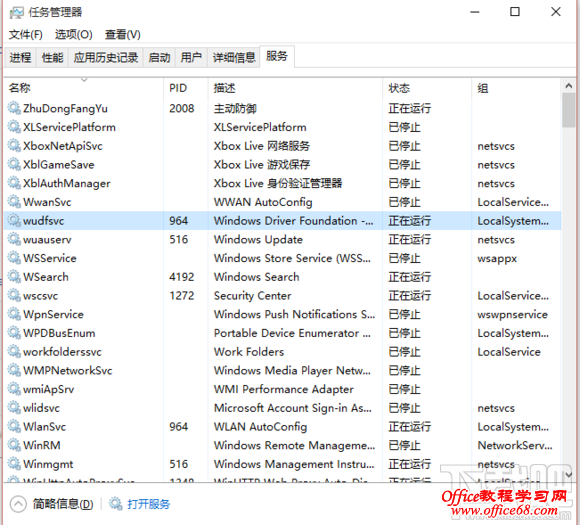Switch to the 用户 tab
The image size is (580, 525).
click(191, 57)
